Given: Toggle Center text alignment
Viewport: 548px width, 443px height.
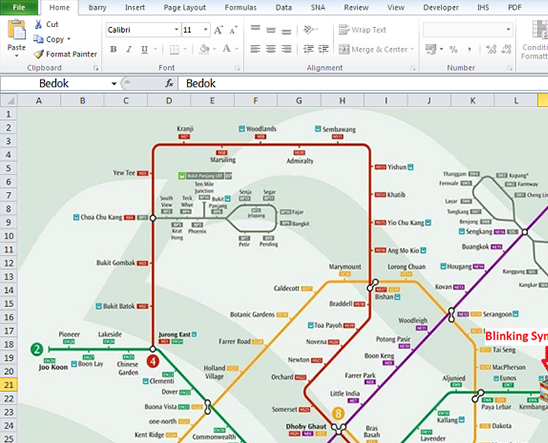Looking at the screenshot, I should (271, 49).
